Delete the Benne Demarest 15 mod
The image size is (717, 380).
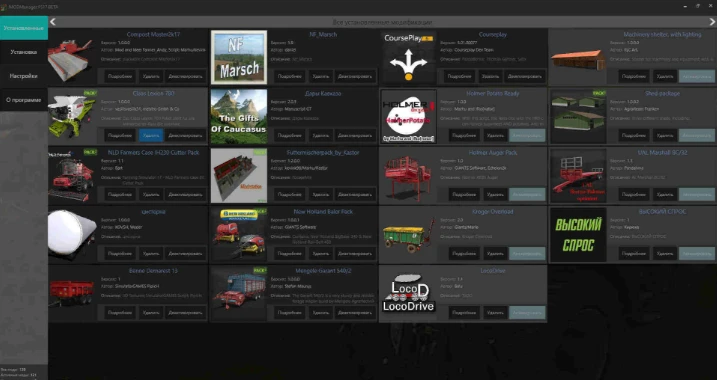pyautogui.click(x=151, y=312)
